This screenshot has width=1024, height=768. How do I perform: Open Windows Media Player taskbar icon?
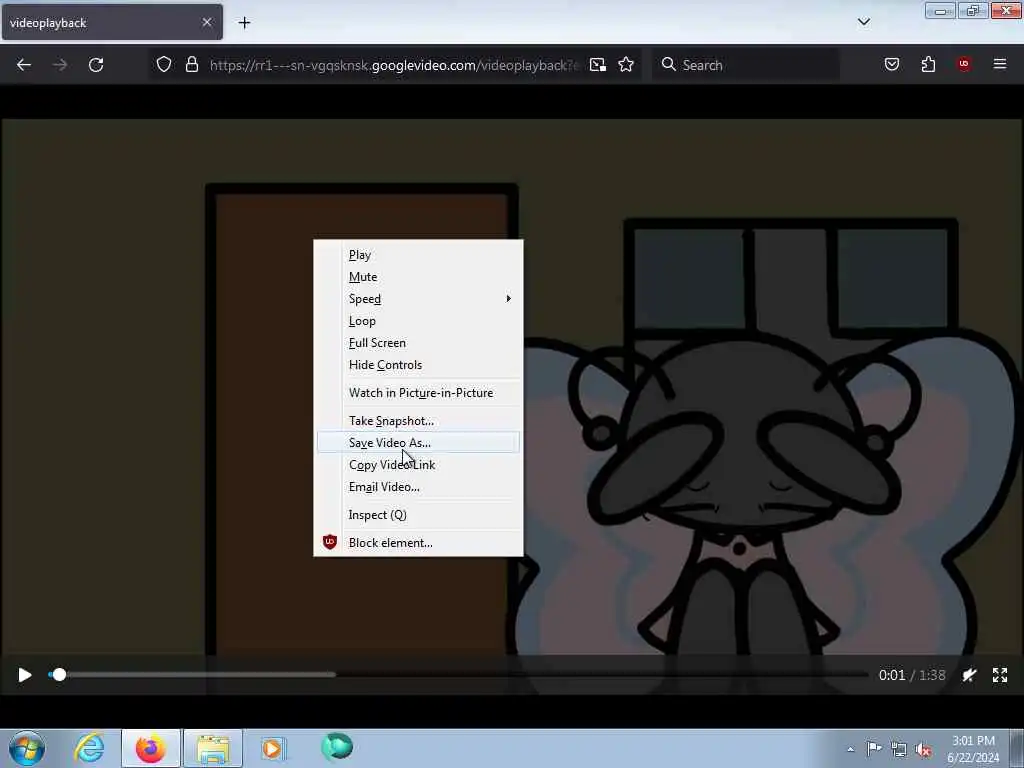[273, 748]
